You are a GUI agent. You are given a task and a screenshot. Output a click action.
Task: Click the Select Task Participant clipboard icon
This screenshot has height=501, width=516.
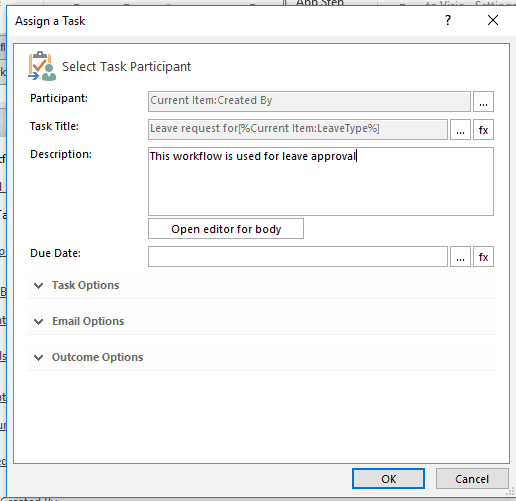coord(42,66)
